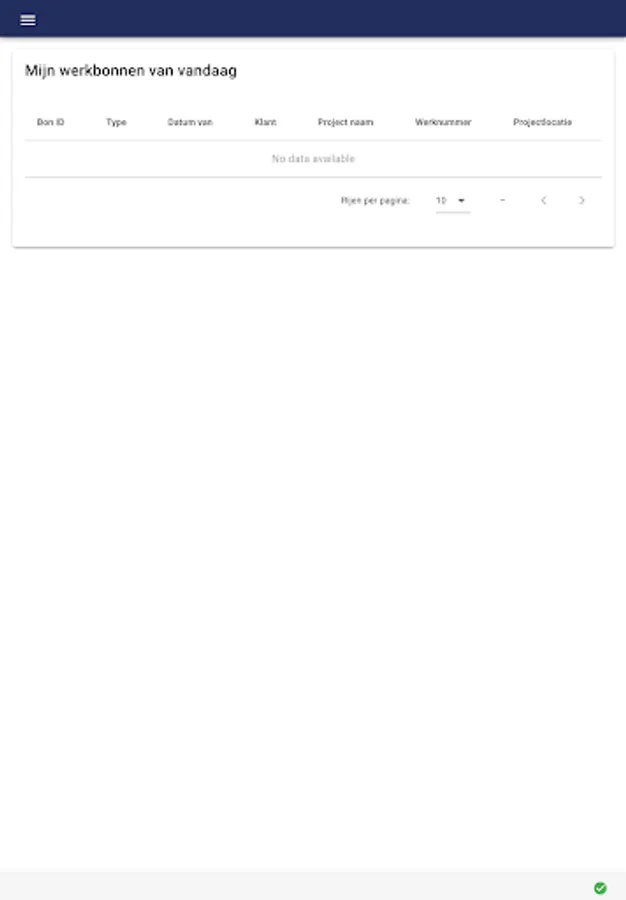626x900 pixels.
Task: Click the pagination range dash indicator
Action: [x=503, y=200]
